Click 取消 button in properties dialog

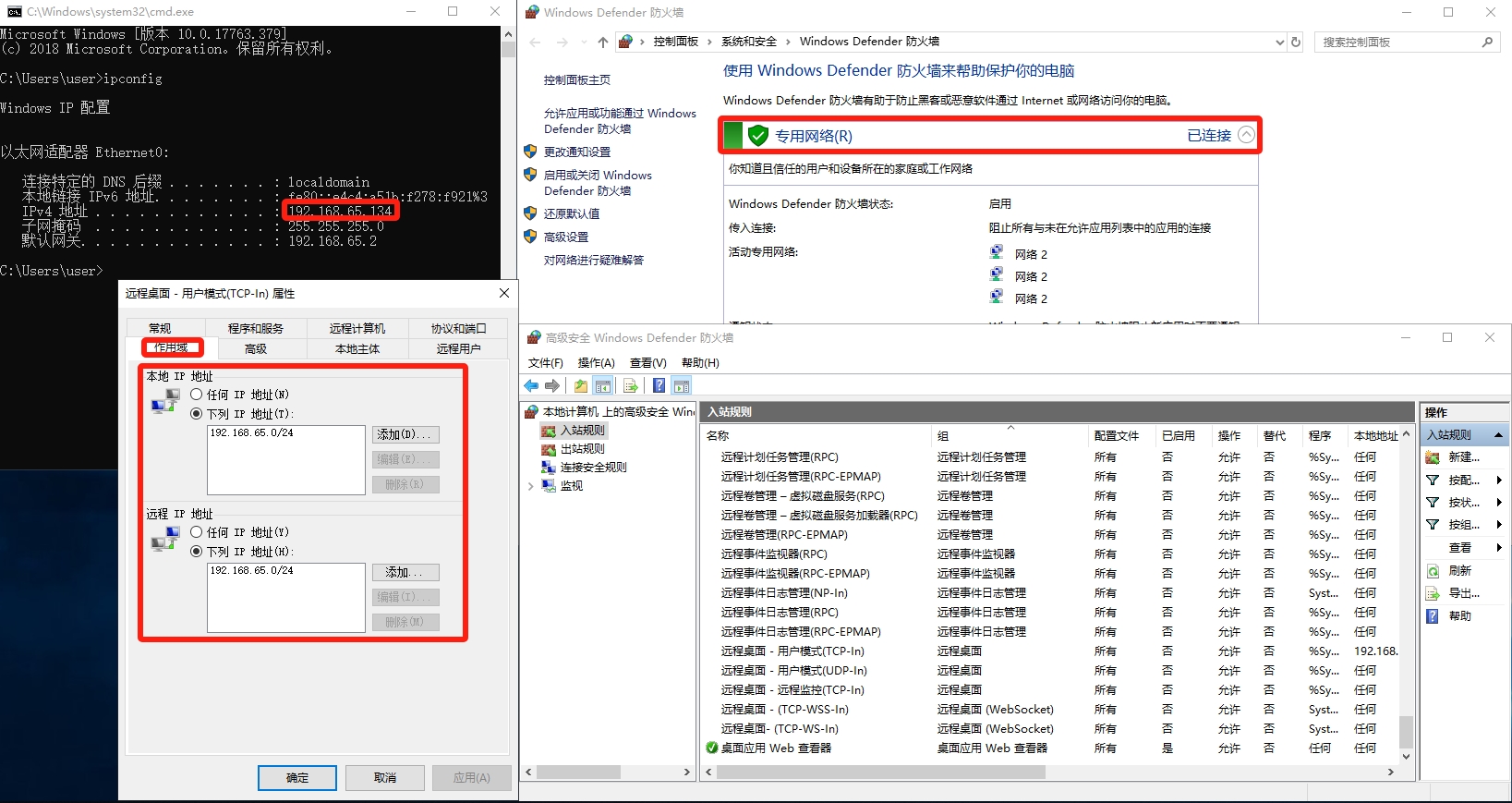[385, 778]
